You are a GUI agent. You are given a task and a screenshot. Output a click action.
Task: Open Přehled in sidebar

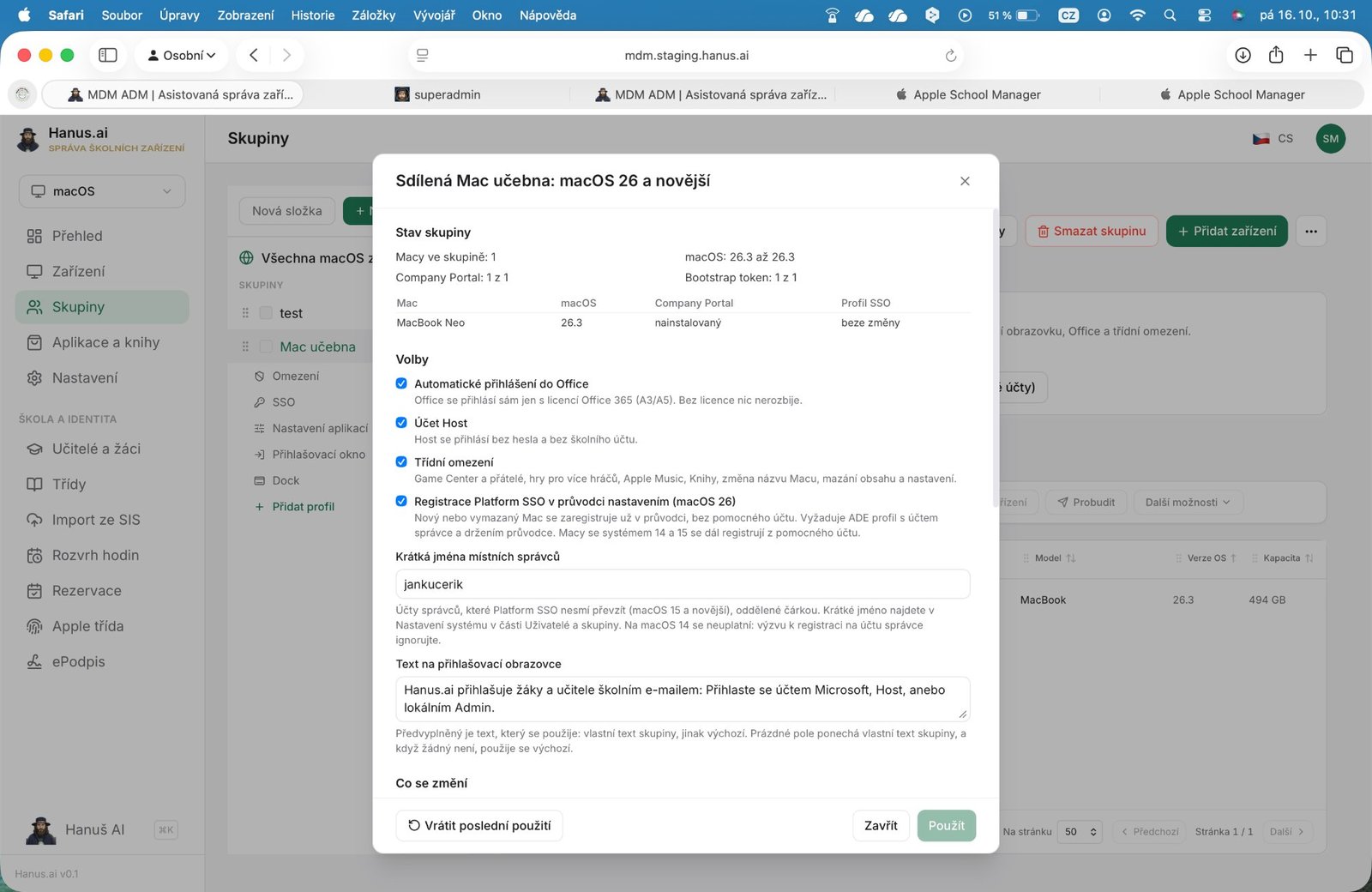102,236
